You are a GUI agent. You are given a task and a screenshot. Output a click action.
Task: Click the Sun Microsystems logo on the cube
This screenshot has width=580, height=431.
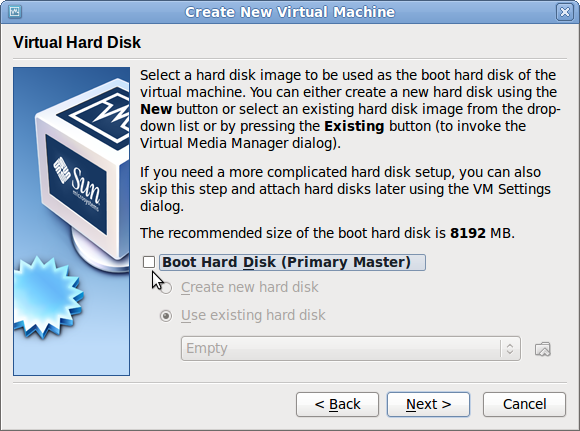[x=77, y=183]
